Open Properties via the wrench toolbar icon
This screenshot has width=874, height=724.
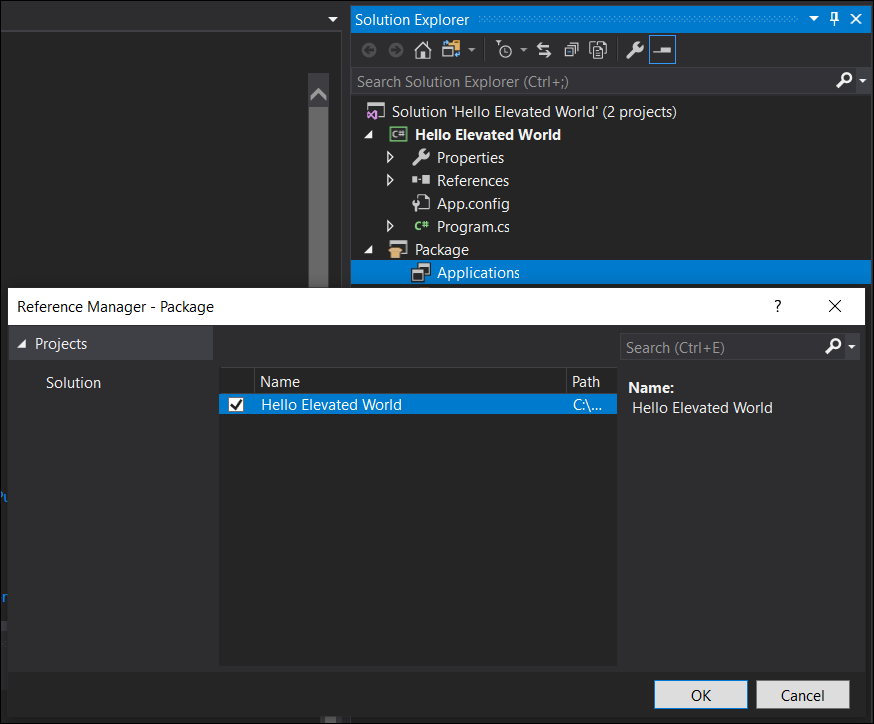point(635,50)
